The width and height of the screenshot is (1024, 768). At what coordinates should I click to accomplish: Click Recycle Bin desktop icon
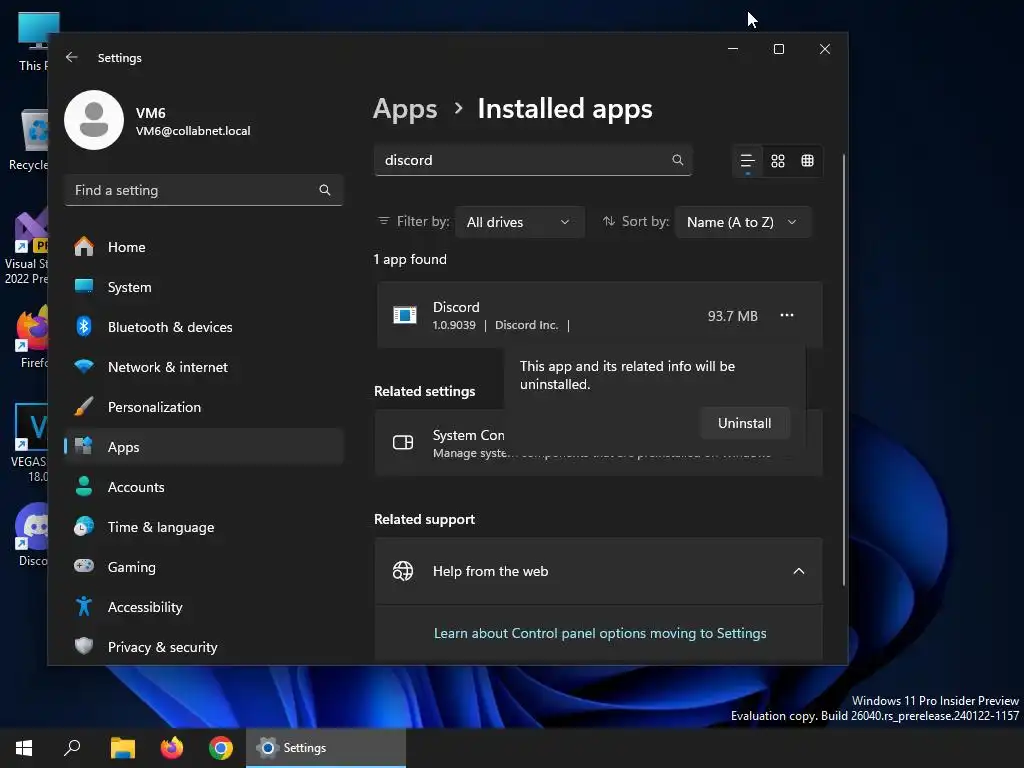pyautogui.click(x=29, y=140)
